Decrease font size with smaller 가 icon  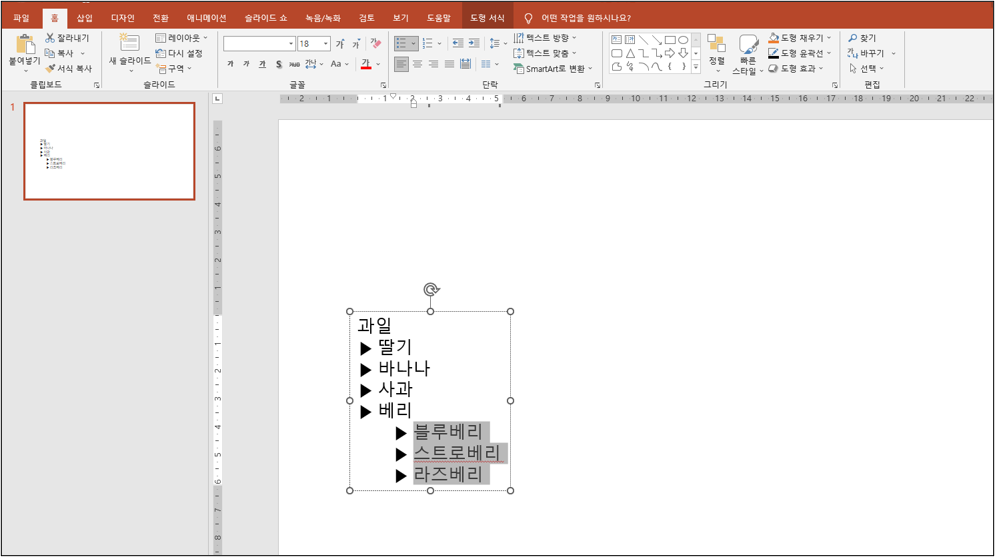point(356,44)
